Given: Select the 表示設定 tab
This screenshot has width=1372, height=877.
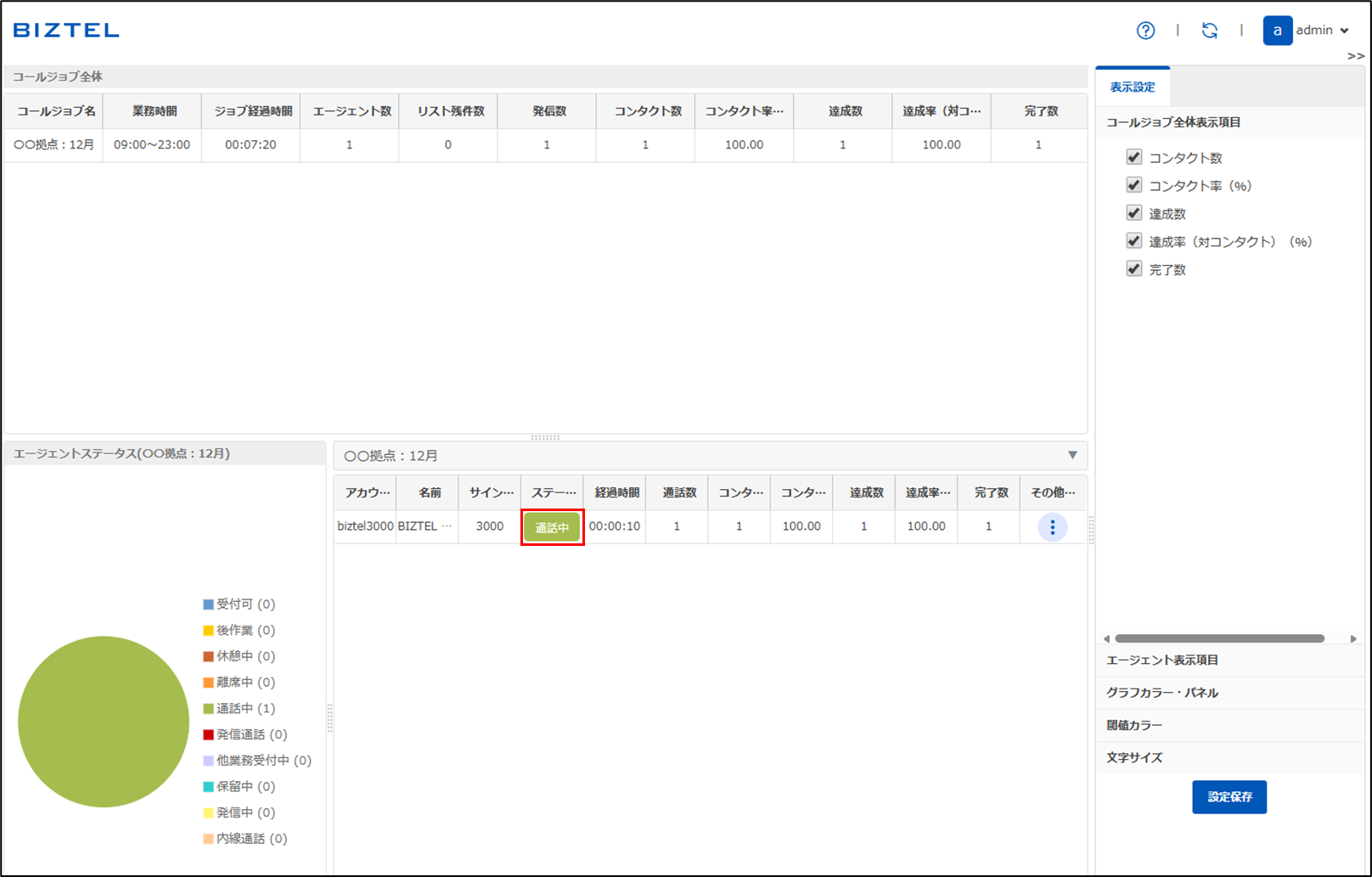Looking at the screenshot, I should pyautogui.click(x=1133, y=87).
